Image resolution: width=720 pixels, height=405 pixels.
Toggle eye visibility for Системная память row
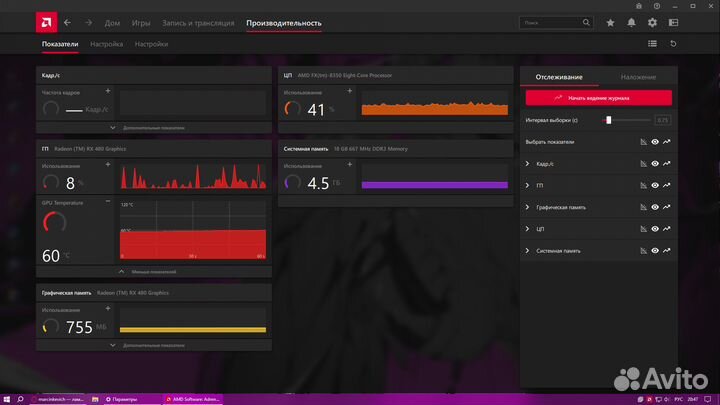[655, 251]
